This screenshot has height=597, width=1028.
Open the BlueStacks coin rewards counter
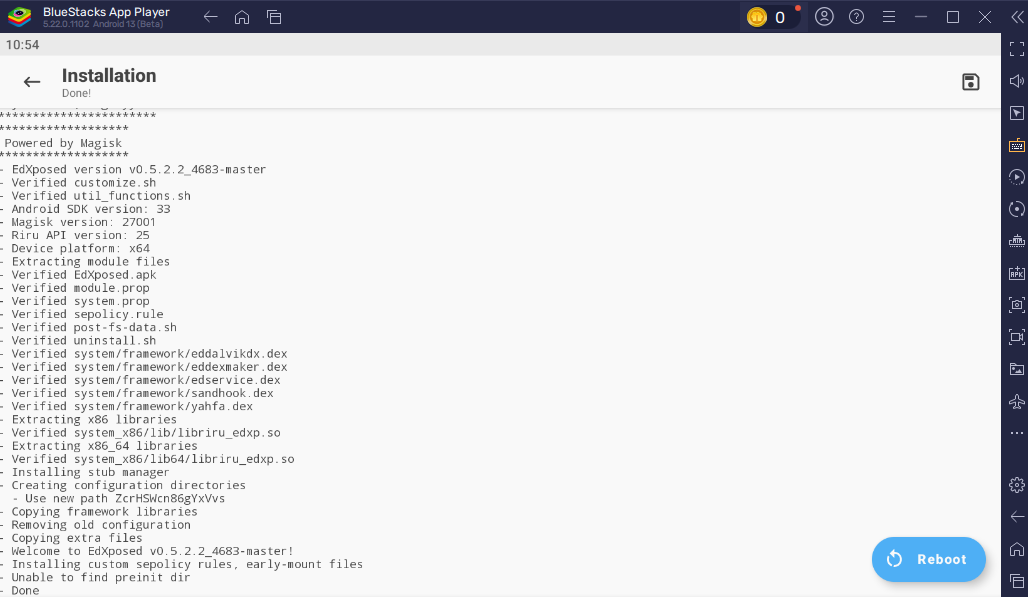point(770,17)
